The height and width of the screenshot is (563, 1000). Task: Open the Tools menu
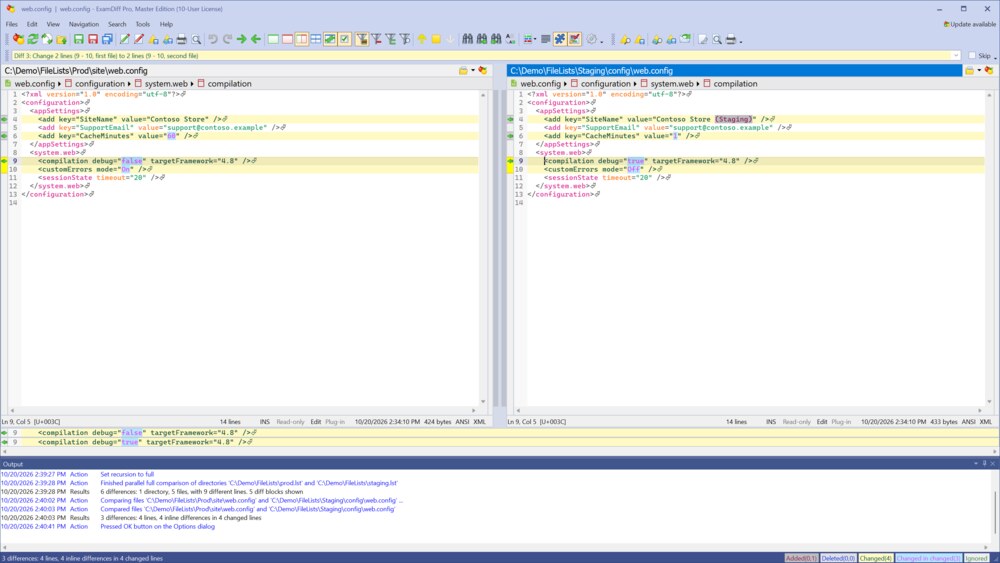[142, 24]
